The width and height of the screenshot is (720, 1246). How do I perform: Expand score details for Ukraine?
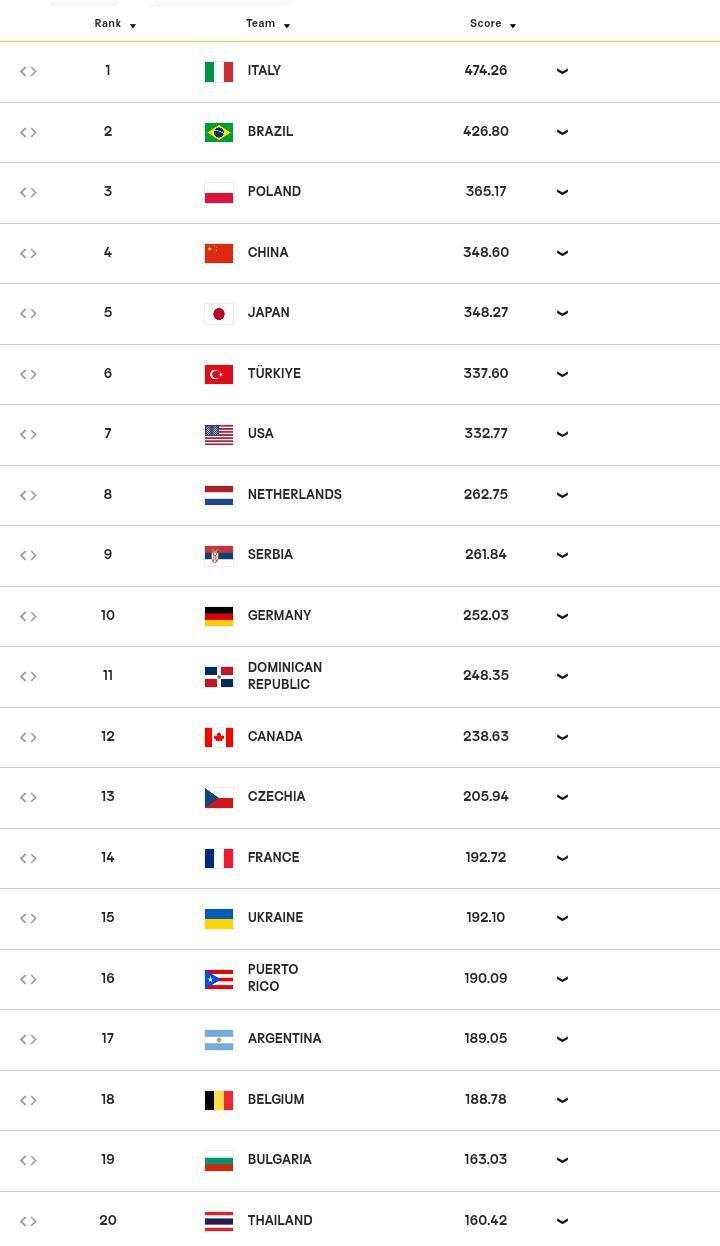[562, 918]
